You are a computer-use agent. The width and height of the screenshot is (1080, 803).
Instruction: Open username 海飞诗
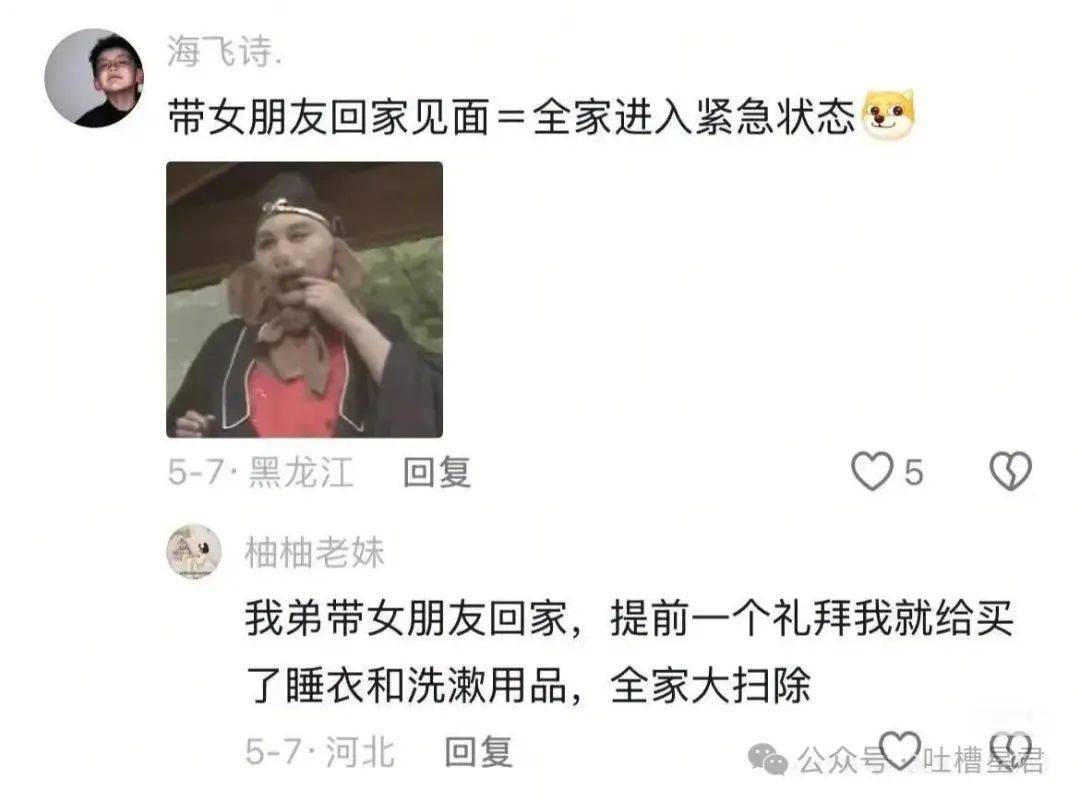[223, 51]
